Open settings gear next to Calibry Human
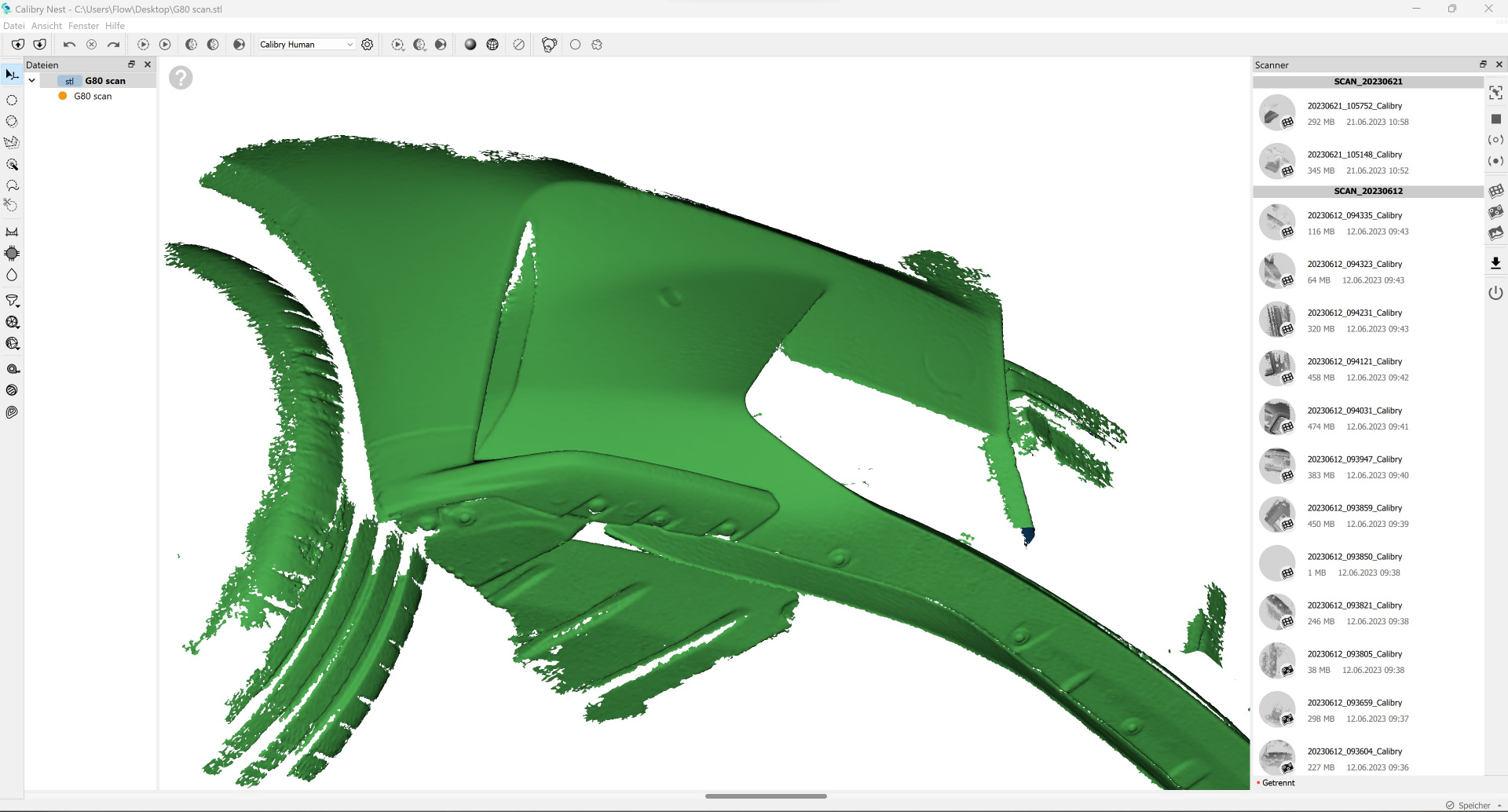The height and width of the screenshot is (812, 1508). coord(367,45)
